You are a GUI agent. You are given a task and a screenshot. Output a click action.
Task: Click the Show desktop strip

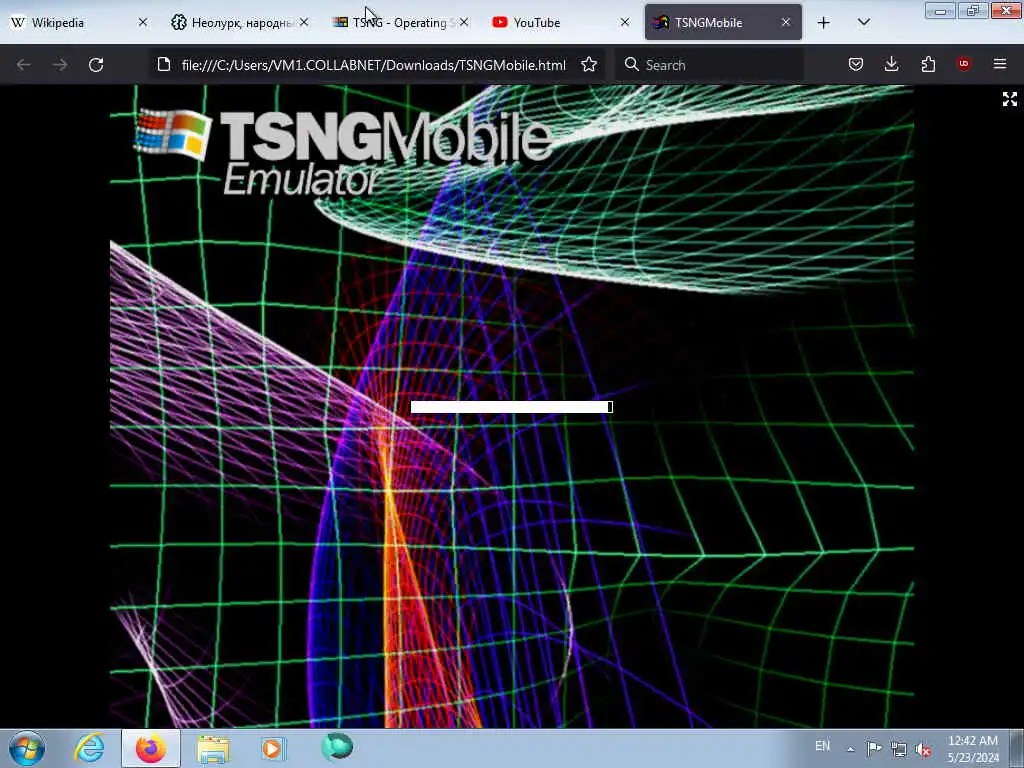(x=1017, y=748)
